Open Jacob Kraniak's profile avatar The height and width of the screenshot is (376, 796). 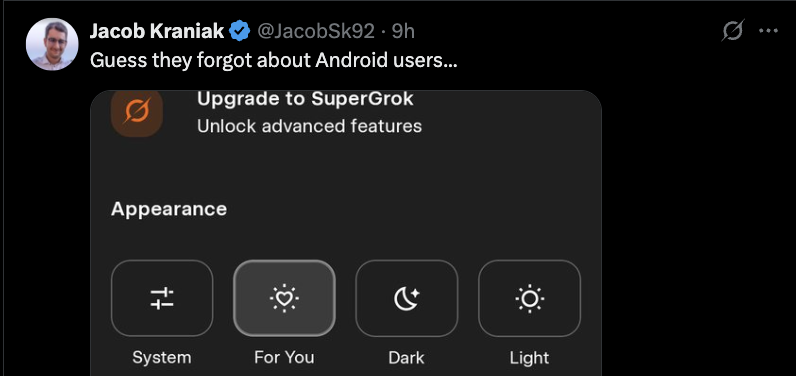tap(52, 44)
